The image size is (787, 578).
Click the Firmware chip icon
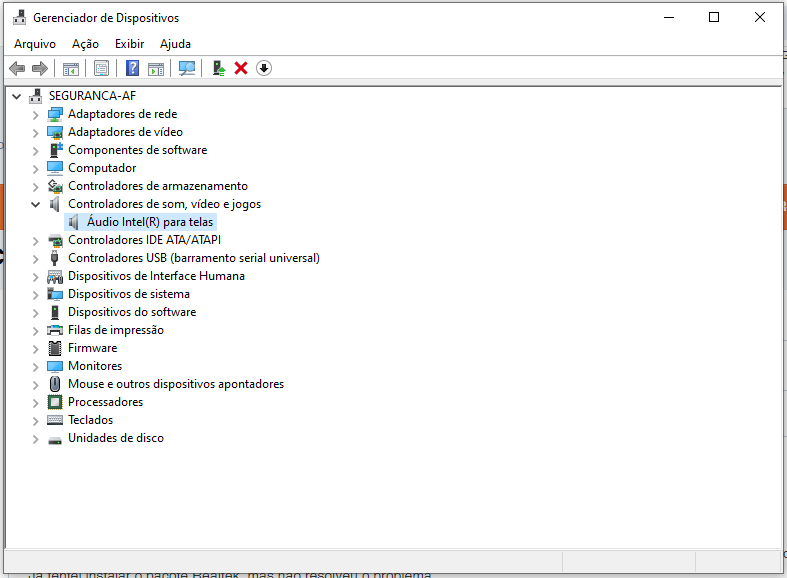click(55, 348)
